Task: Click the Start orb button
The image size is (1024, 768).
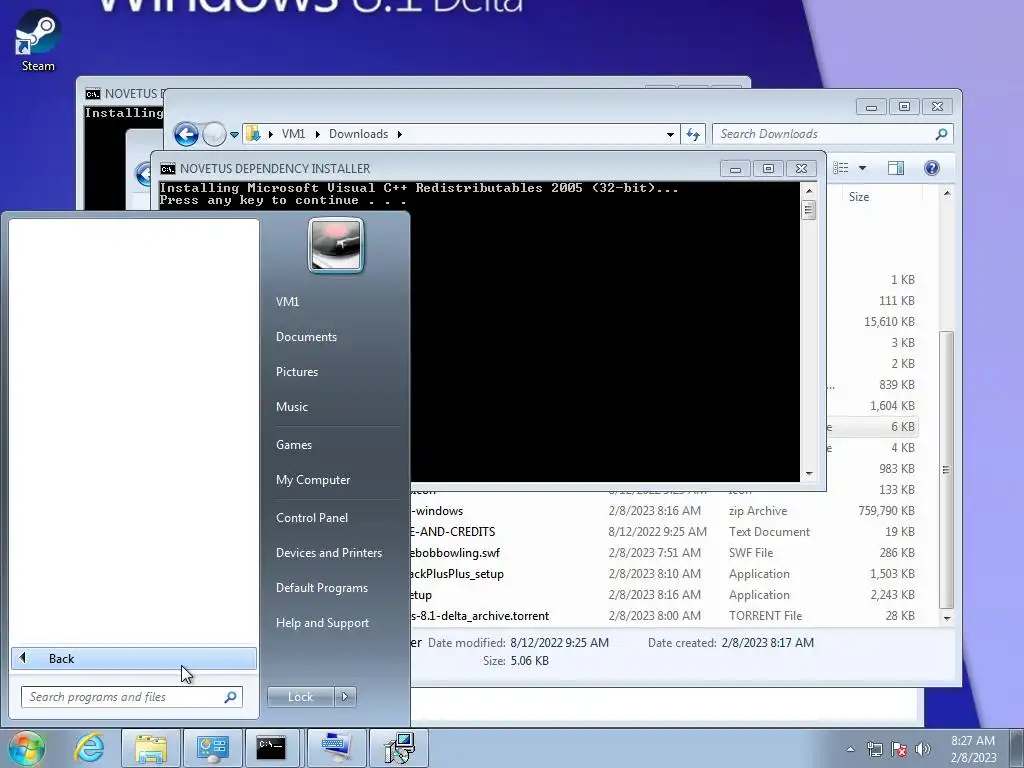Action: pyautogui.click(x=27, y=748)
